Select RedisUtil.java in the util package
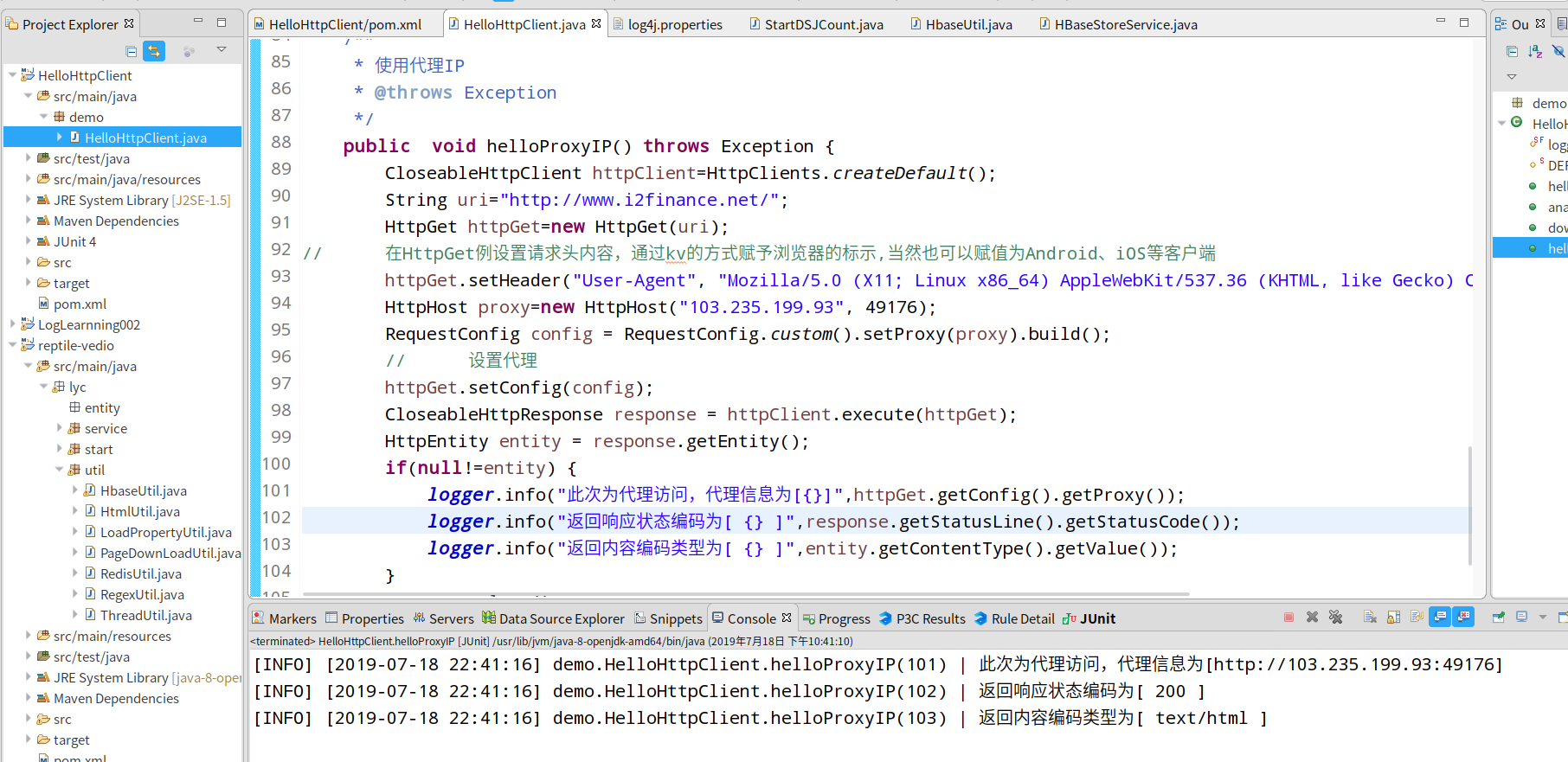 (141, 573)
